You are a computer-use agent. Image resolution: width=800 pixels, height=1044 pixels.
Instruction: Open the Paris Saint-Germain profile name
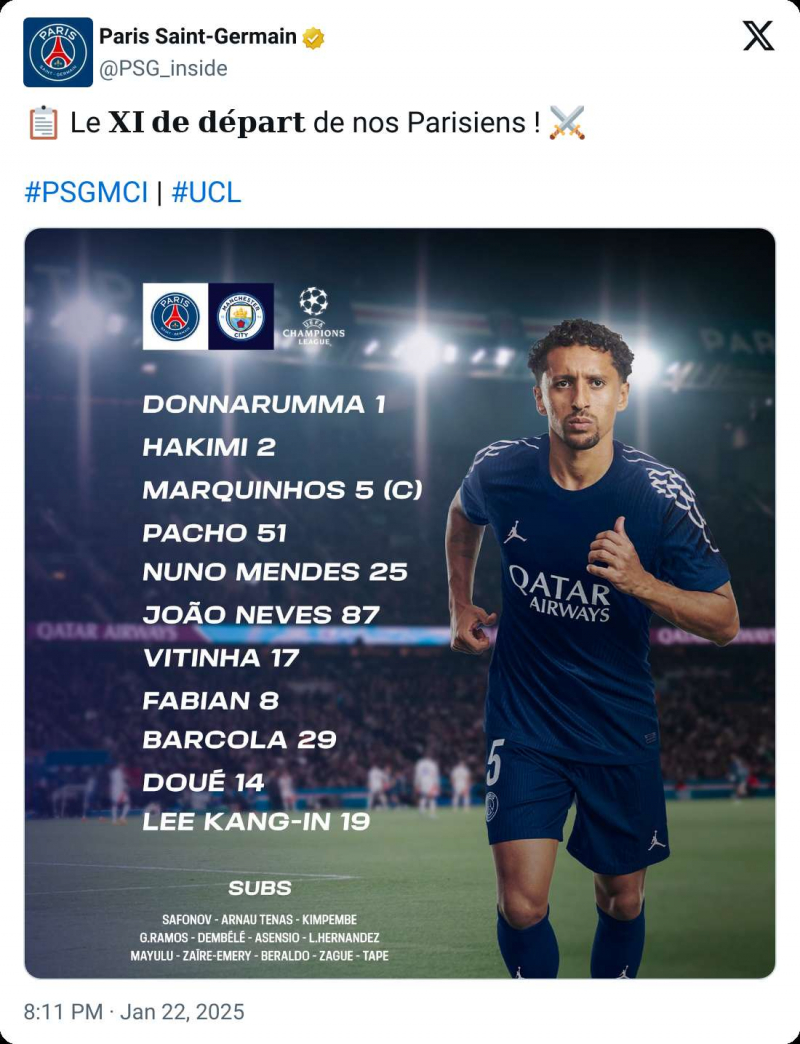198,37
